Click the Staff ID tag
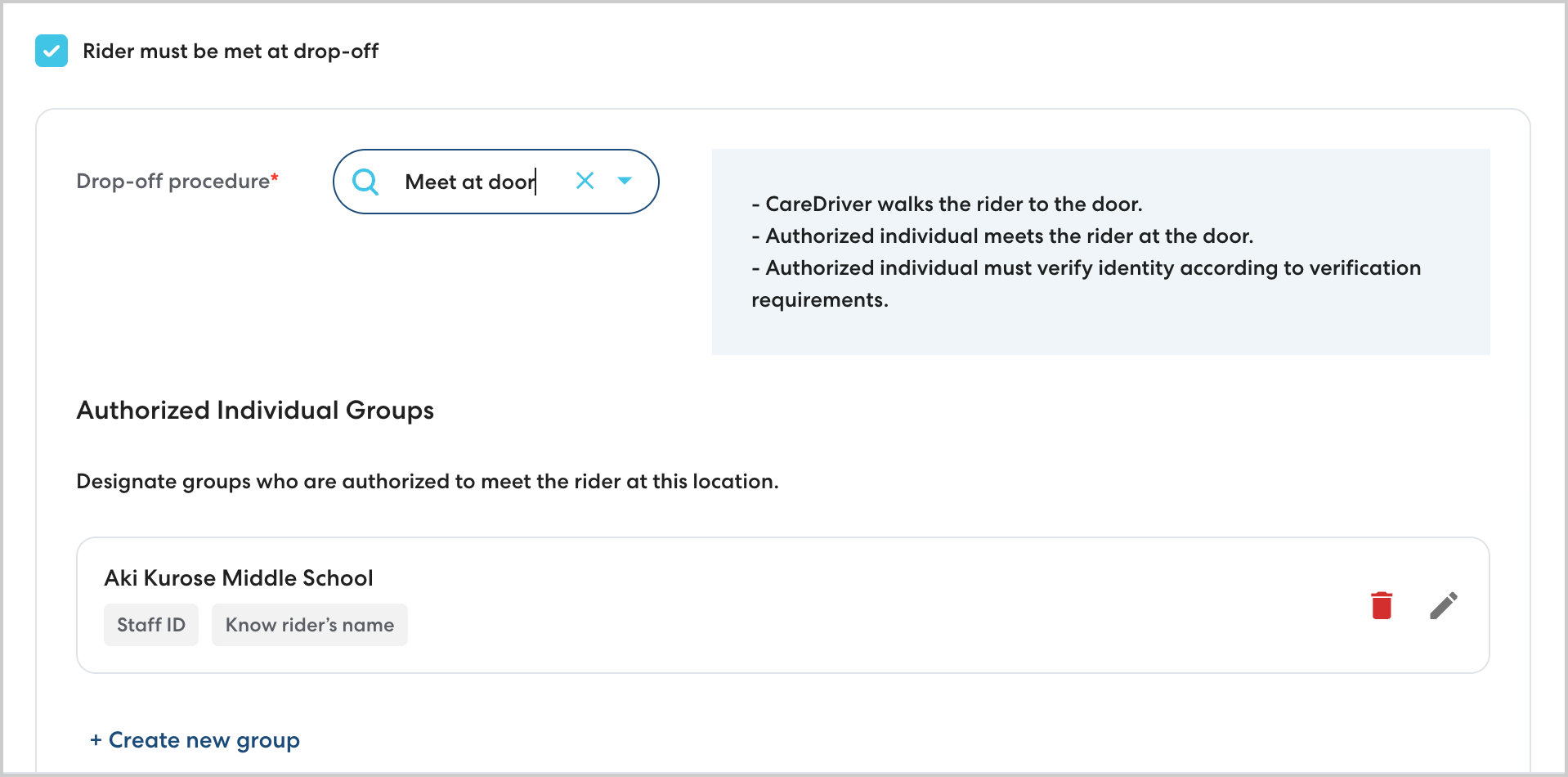Screen dimensions: 1568x777 pos(151,625)
